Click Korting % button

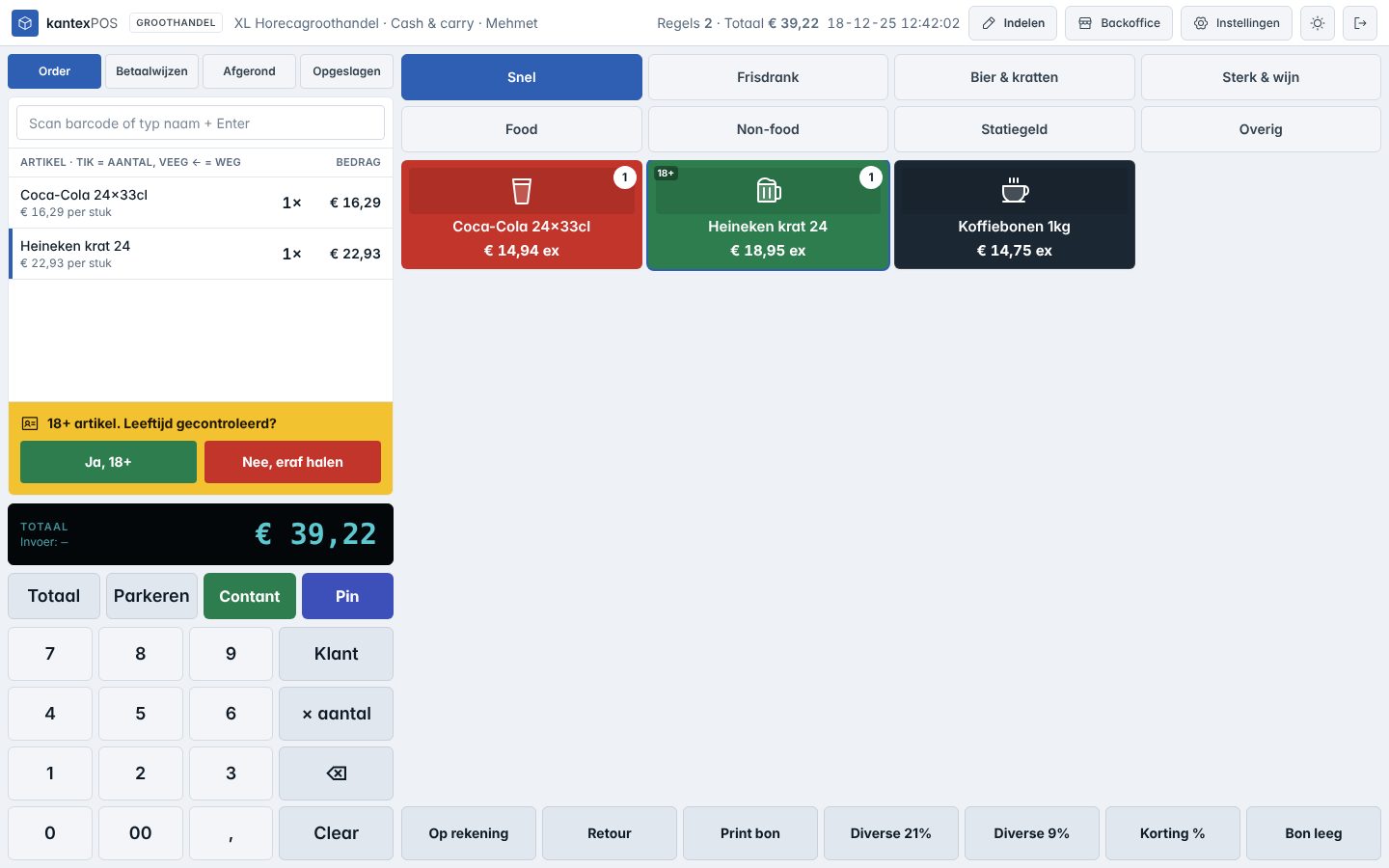(1173, 833)
